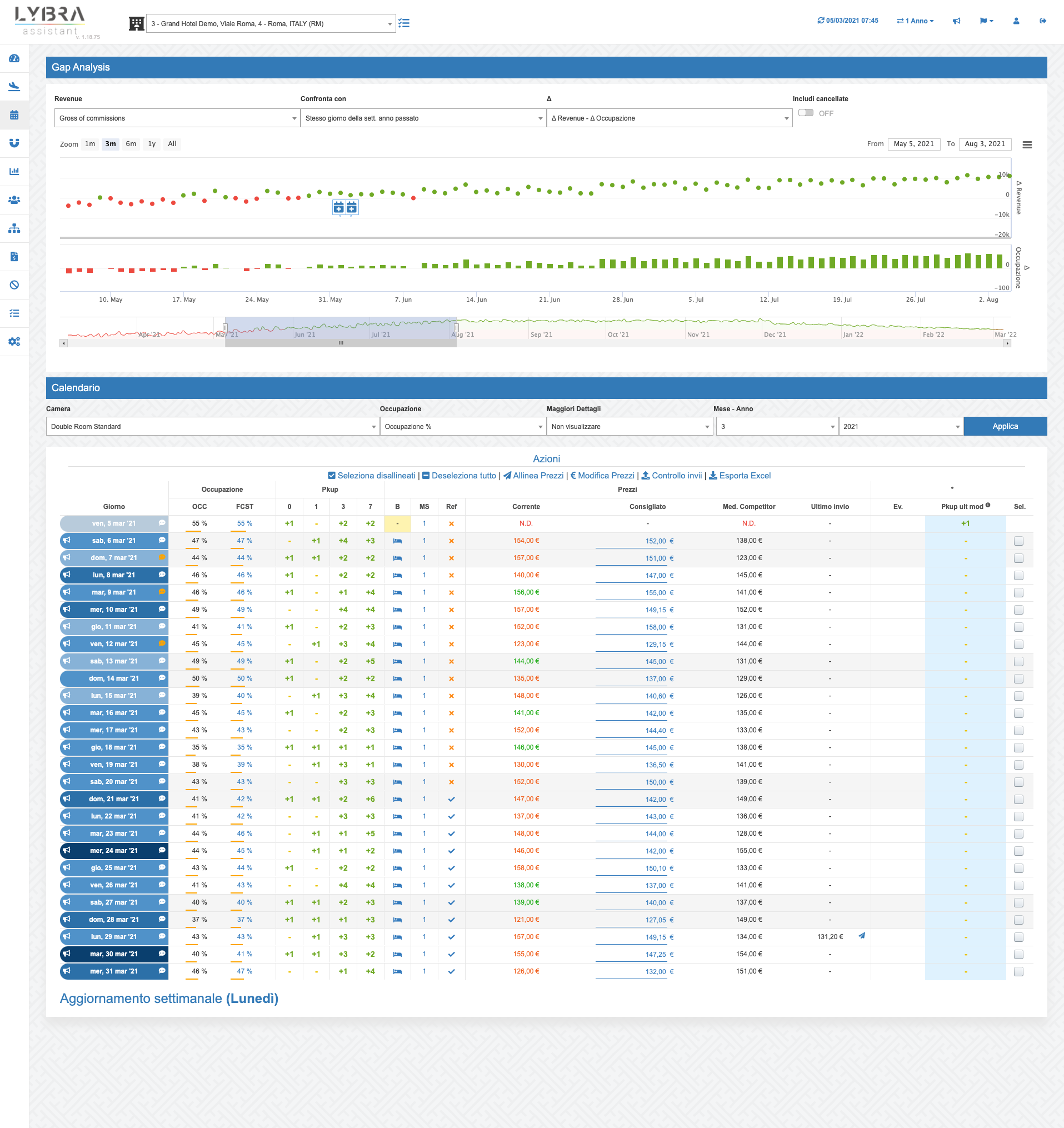
Task: Open the sitemap hierarchy sidebar icon
Action: (14, 228)
